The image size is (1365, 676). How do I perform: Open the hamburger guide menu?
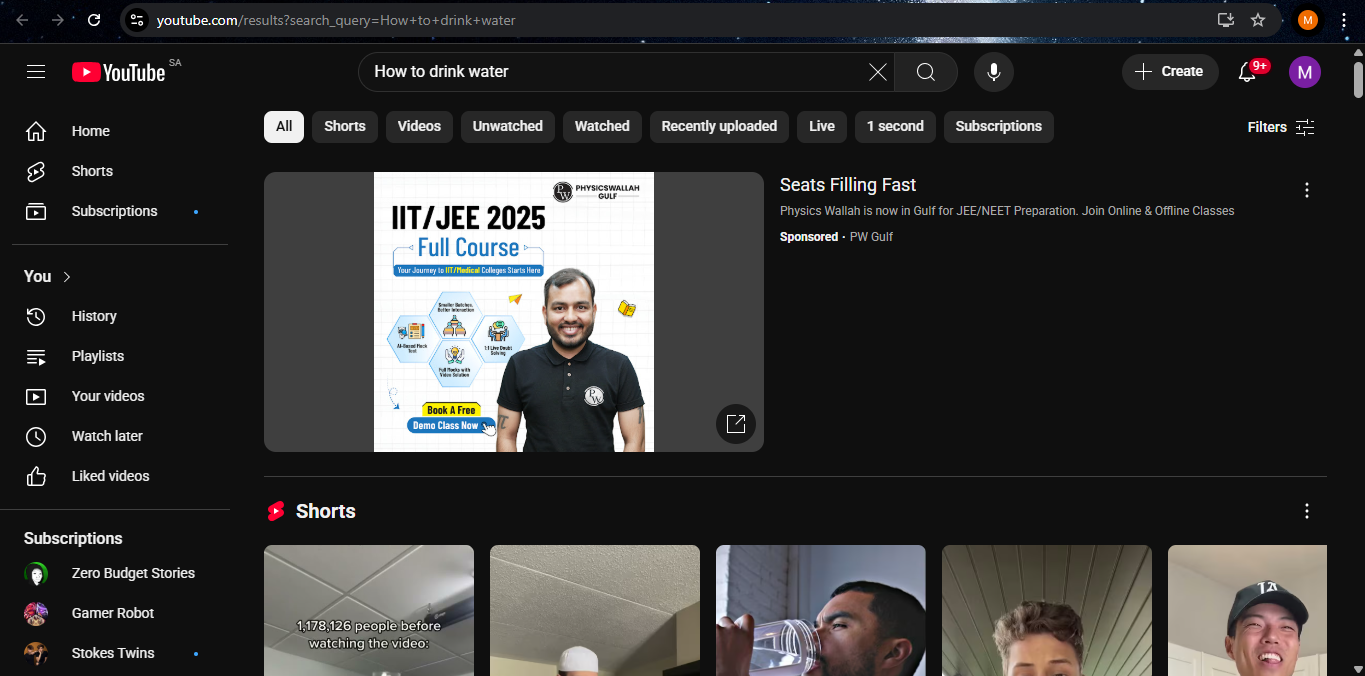[36, 72]
